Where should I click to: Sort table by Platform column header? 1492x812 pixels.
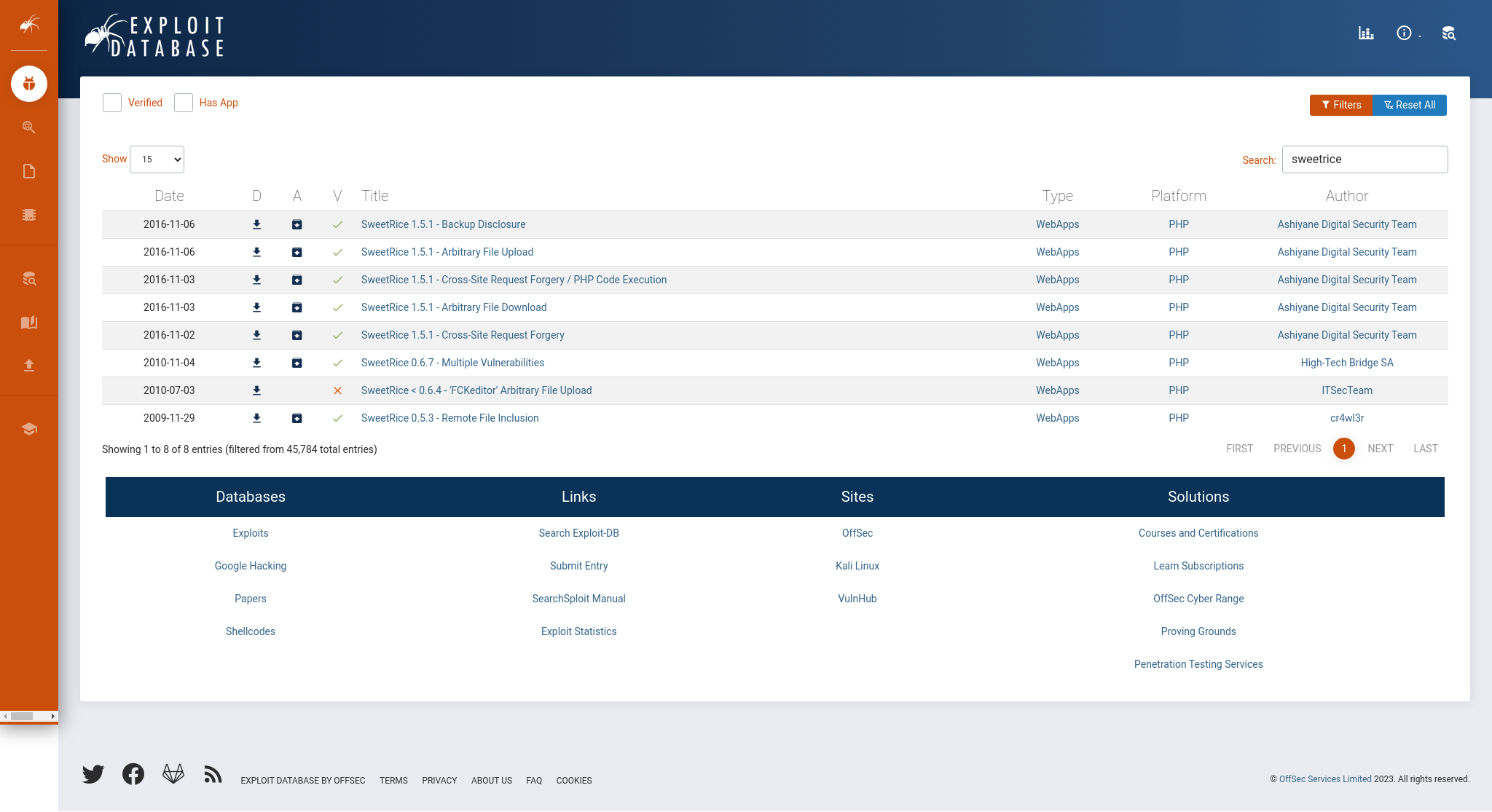coord(1178,196)
